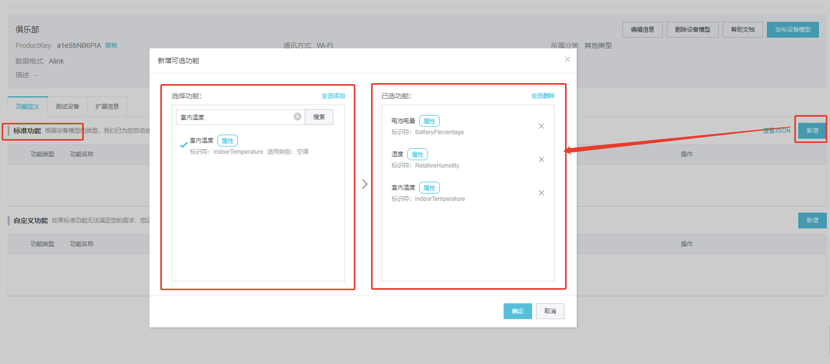Click the 属性 tag beside 湿度
Image resolution: width=830 pixels, height=364 pixels.
point(418,154)
